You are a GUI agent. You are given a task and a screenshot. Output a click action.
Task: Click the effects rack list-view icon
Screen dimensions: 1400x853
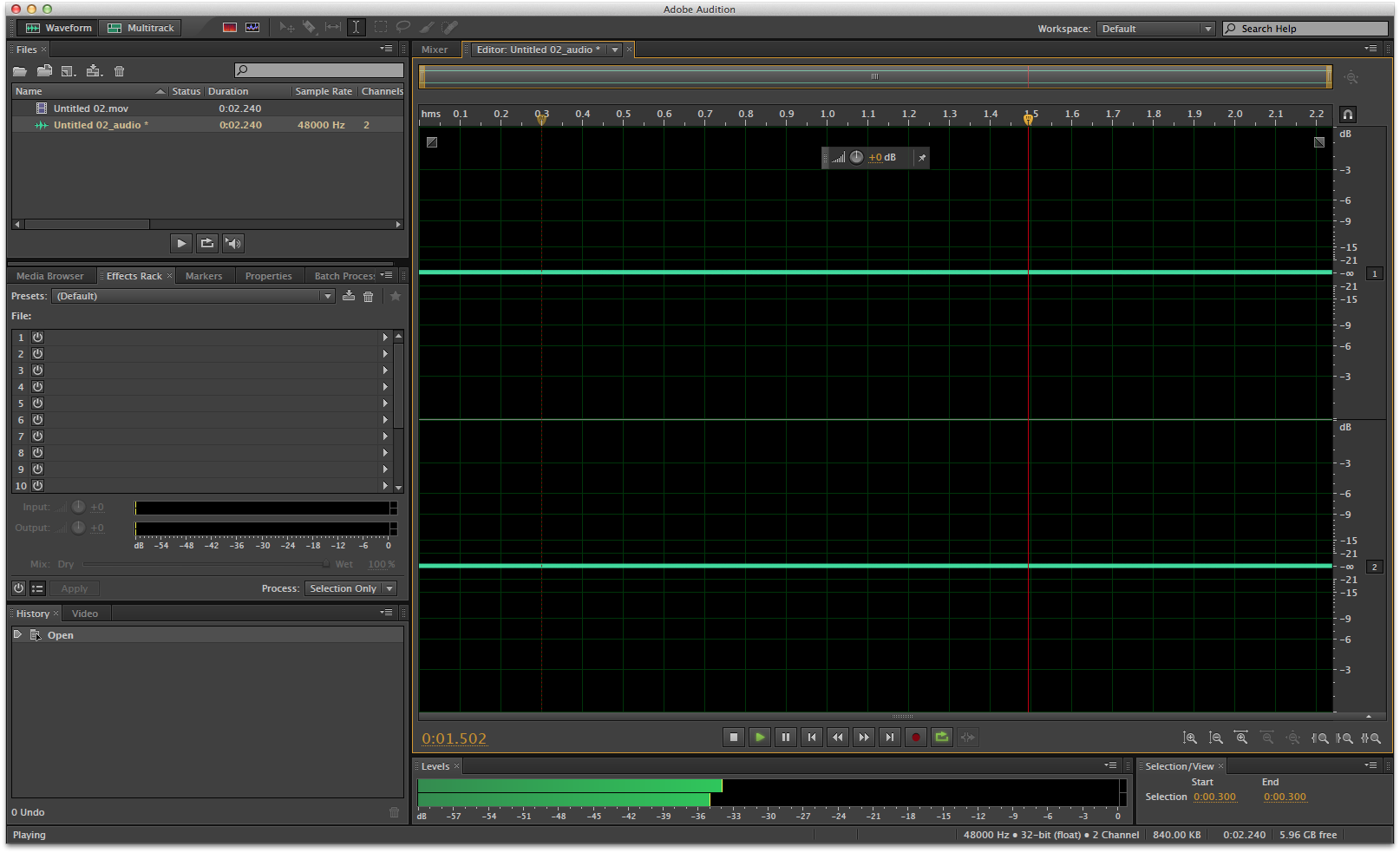point(37,588)
